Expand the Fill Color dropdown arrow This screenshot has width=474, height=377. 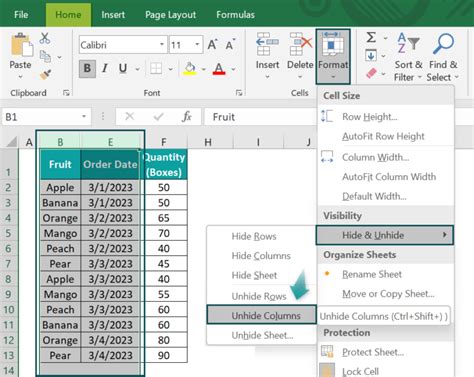203,69
